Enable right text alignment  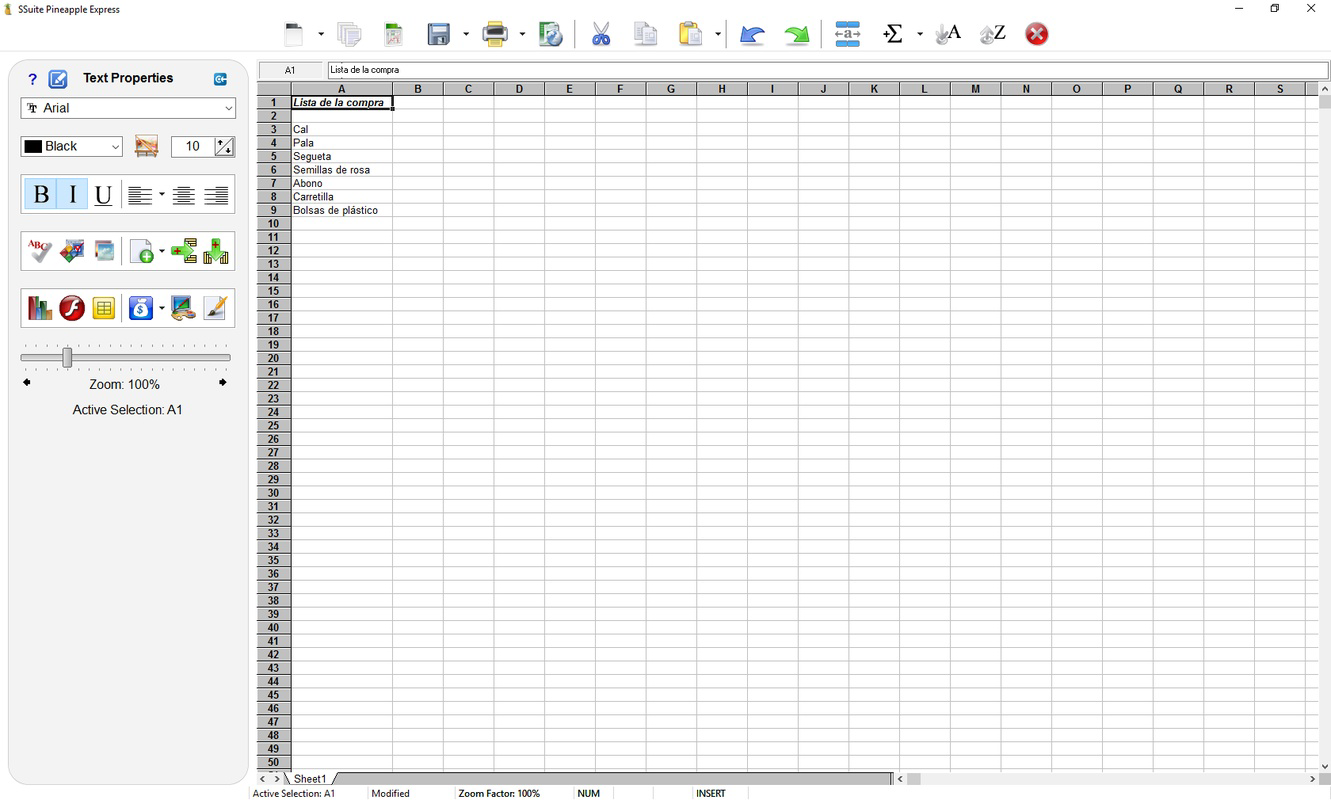216,196
